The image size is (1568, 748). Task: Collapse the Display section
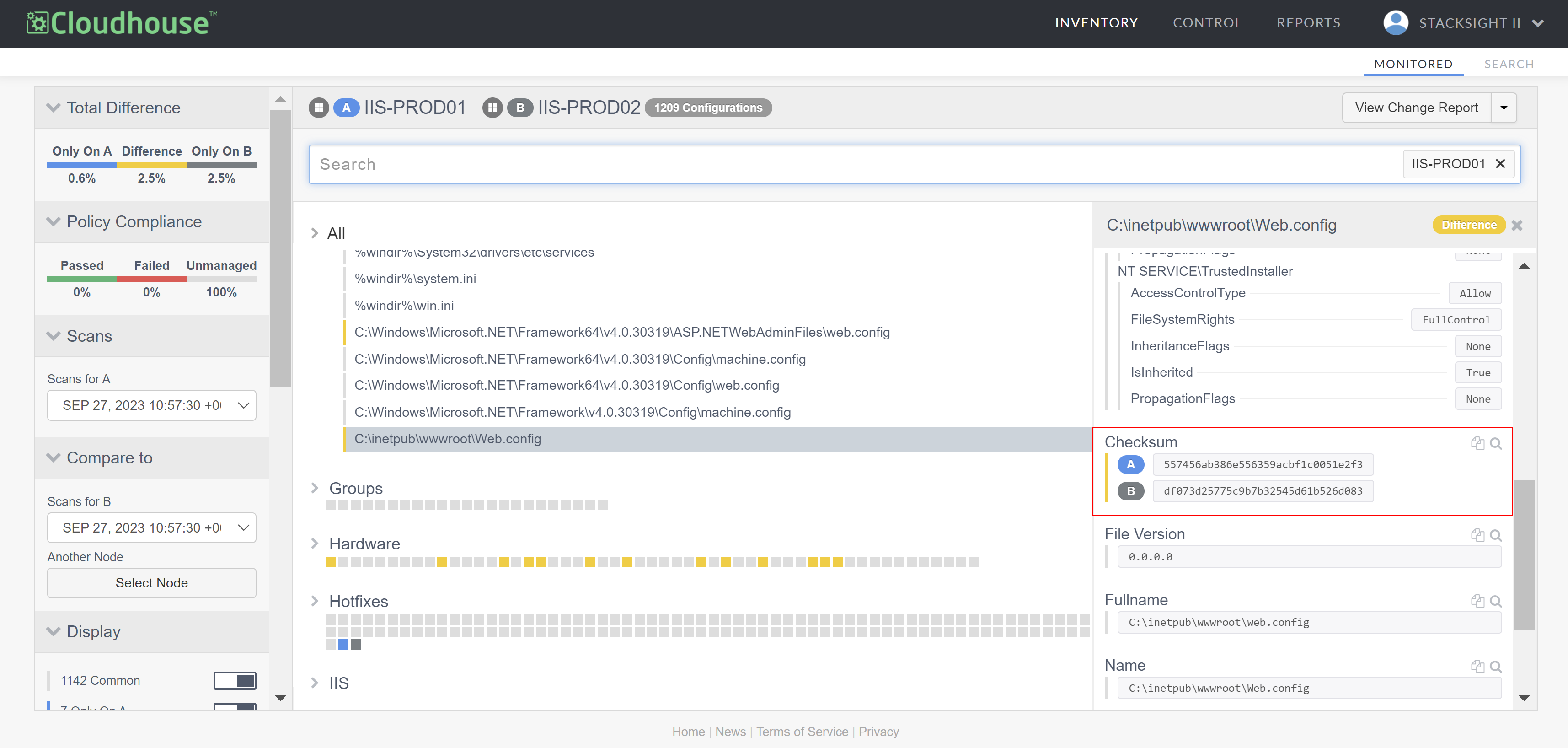click(x=54, y=632)
